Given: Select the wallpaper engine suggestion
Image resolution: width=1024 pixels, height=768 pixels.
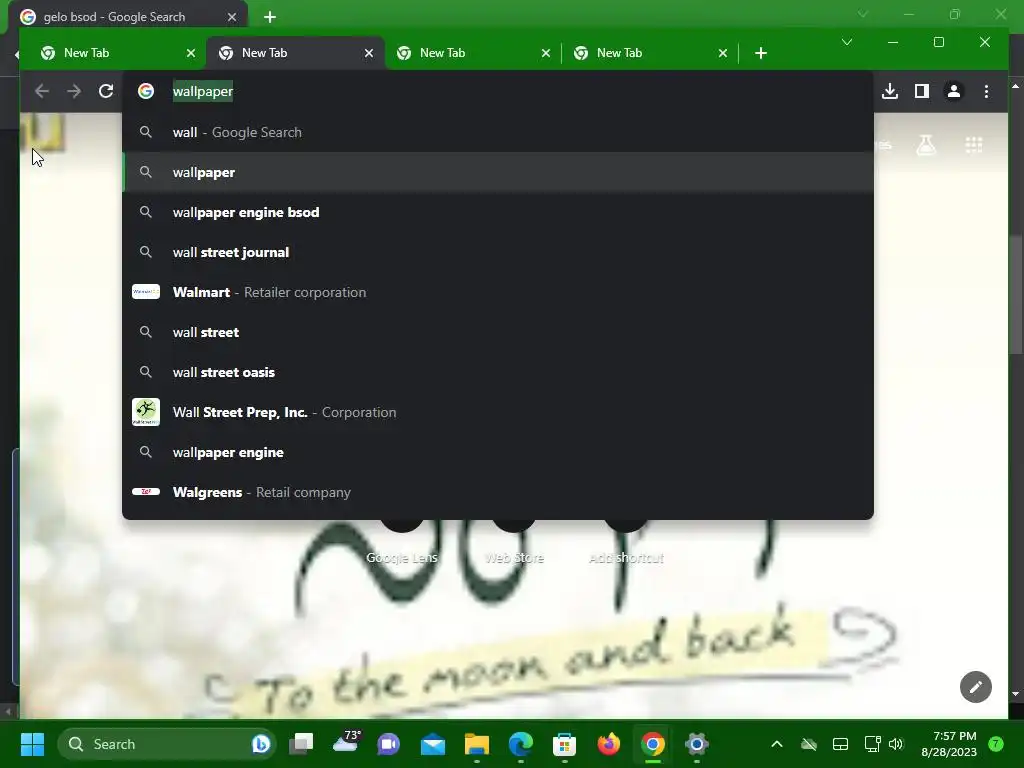Looking at the screenshot, I should coord(498,452).
